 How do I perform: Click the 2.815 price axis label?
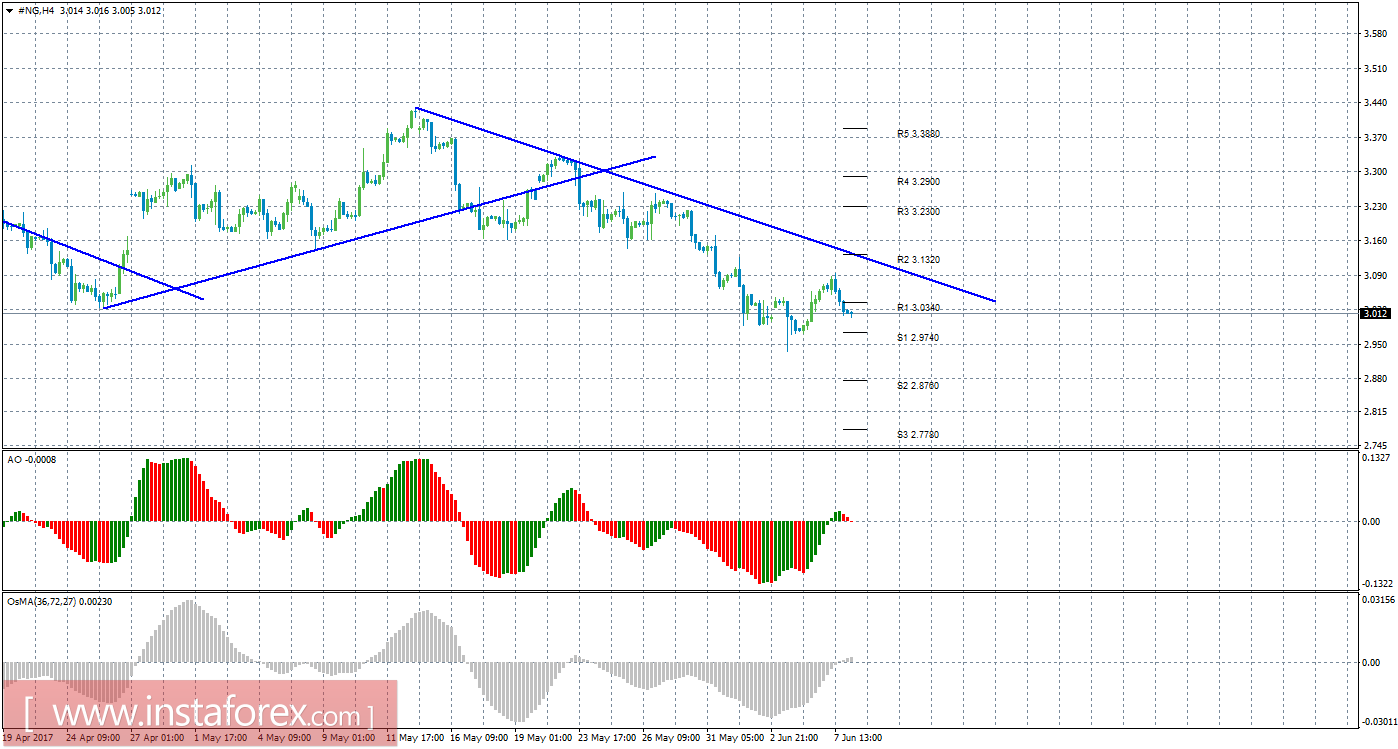click(x=1375, y=411)
